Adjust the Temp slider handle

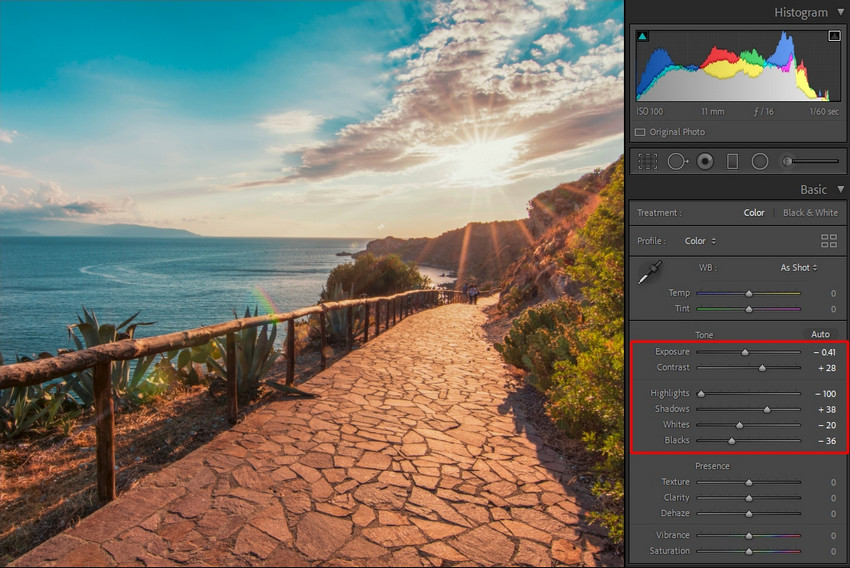tap(749, 293)
